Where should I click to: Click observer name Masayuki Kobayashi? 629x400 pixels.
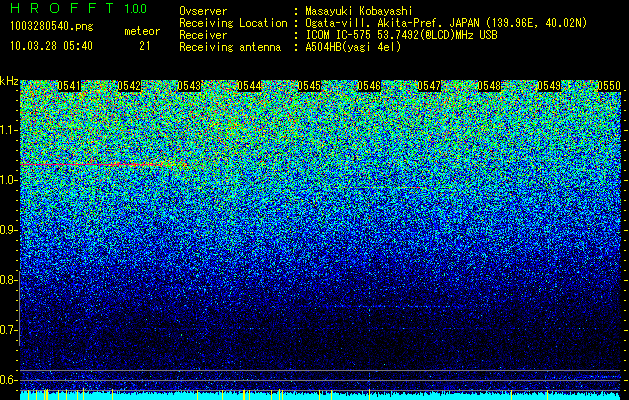359,12
